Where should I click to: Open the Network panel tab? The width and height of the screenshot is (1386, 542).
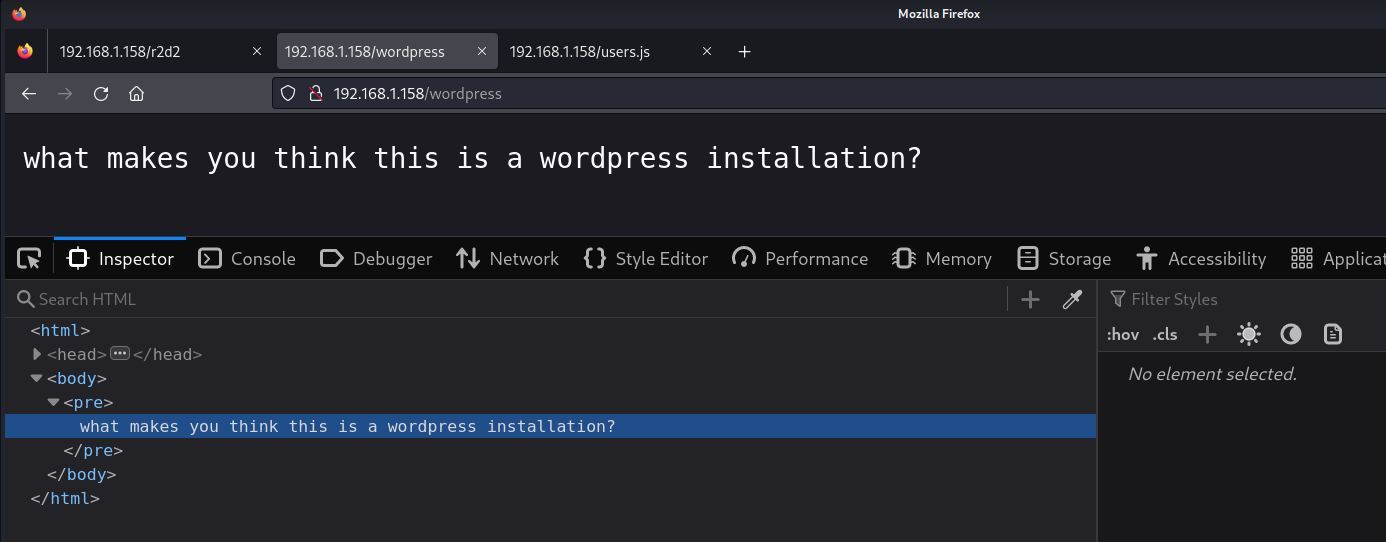507,259
